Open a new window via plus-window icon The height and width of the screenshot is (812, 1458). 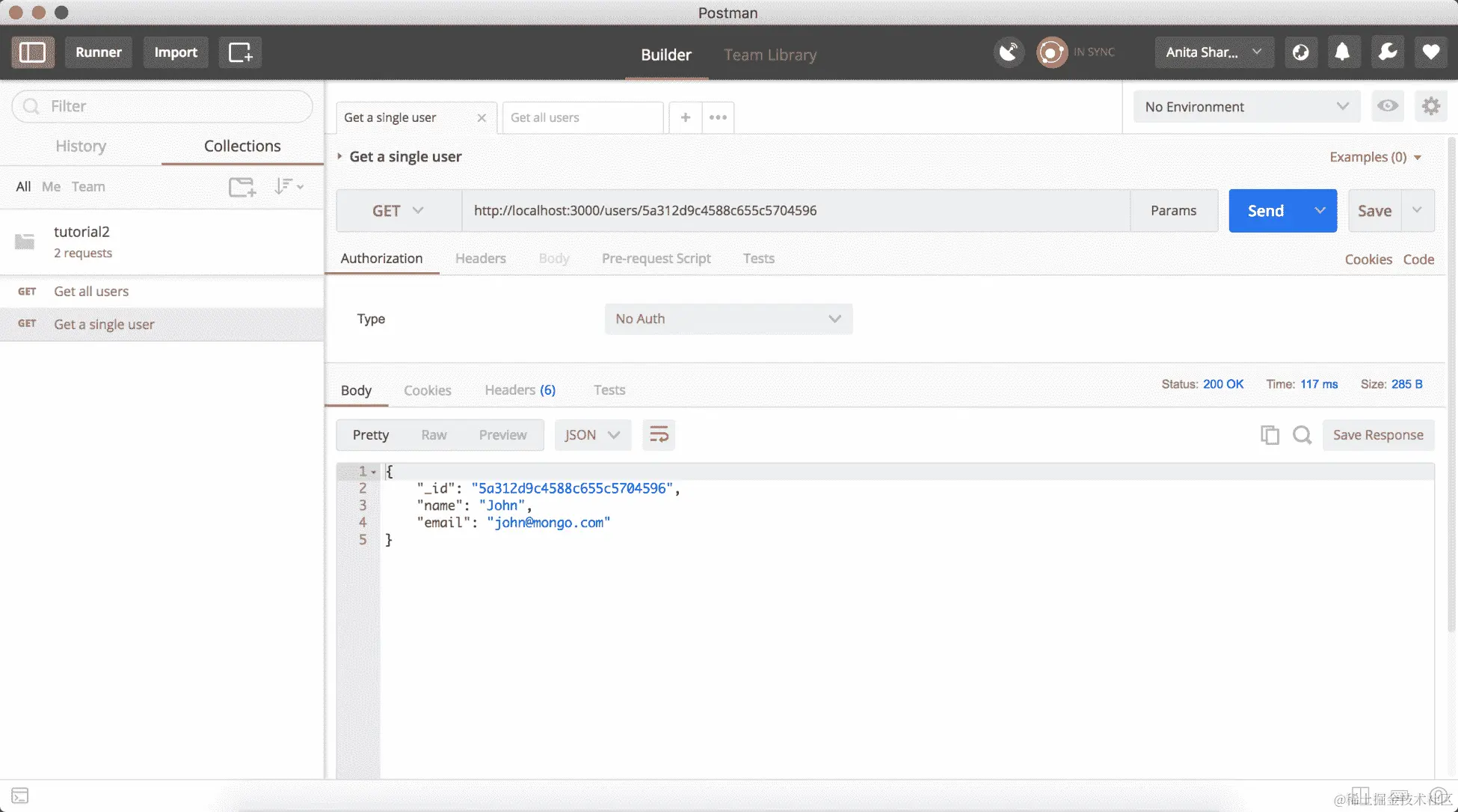pos(240,52)
